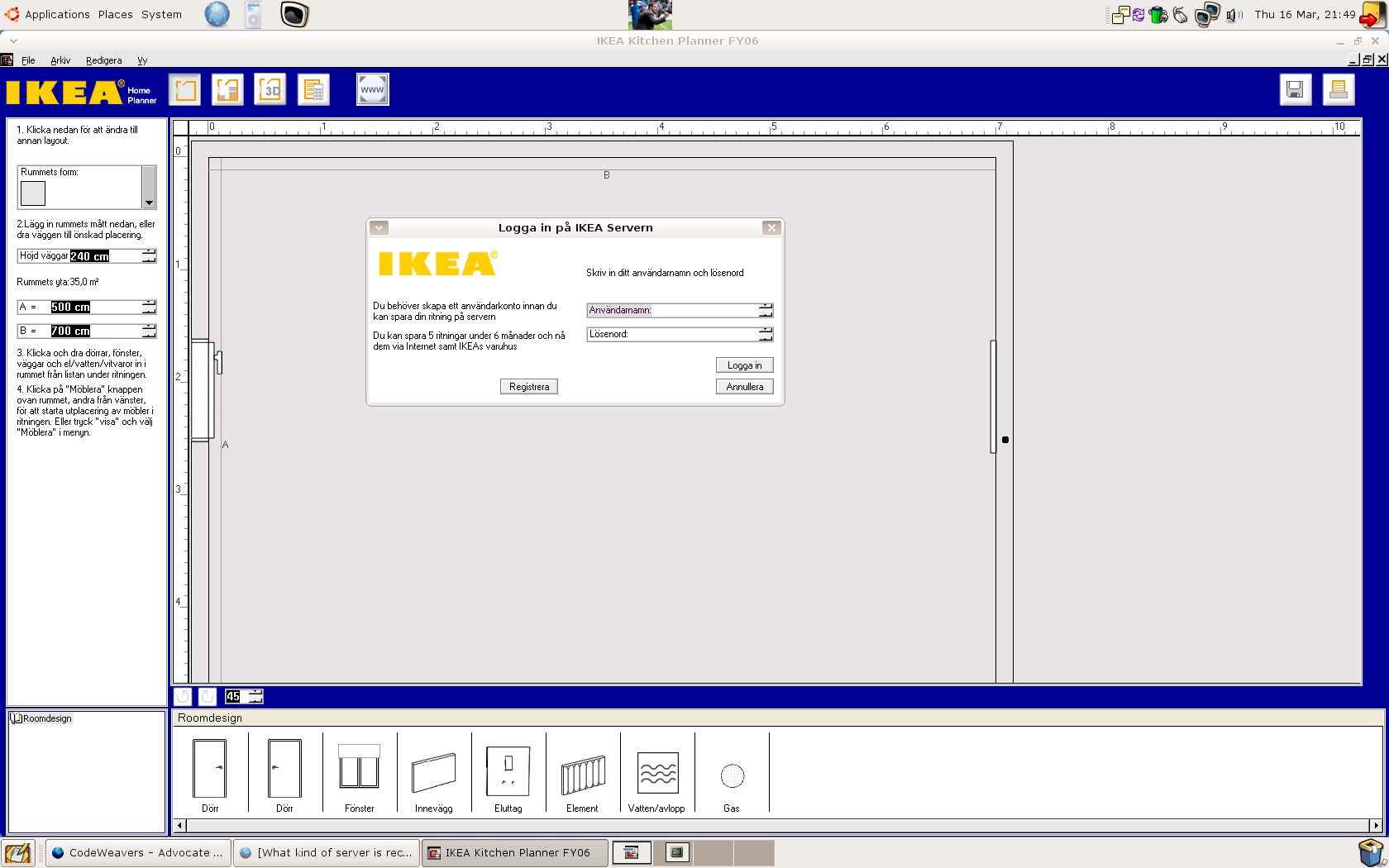Click the print icon in toolbar
Viewport: 1389px width, 868px height.
click(x=1339, y=89)
